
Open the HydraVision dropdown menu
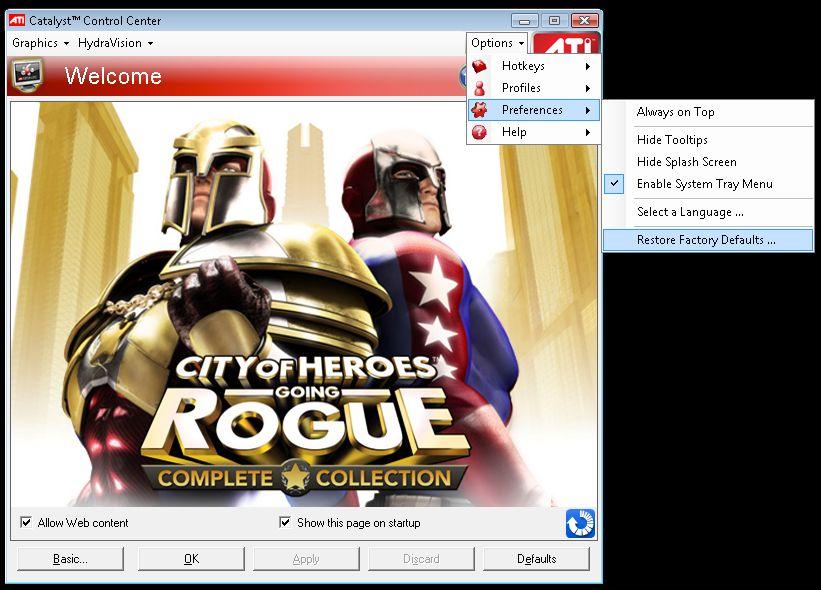[x=115, y=43]
